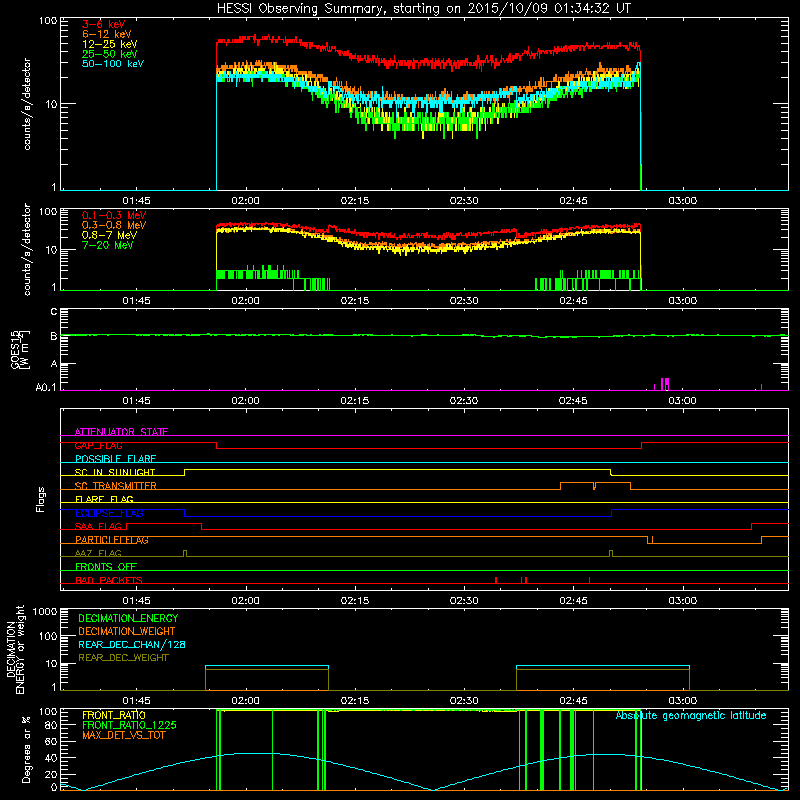
Task: Click the BAD_PACKETS flag label
Action: point(109,580)
